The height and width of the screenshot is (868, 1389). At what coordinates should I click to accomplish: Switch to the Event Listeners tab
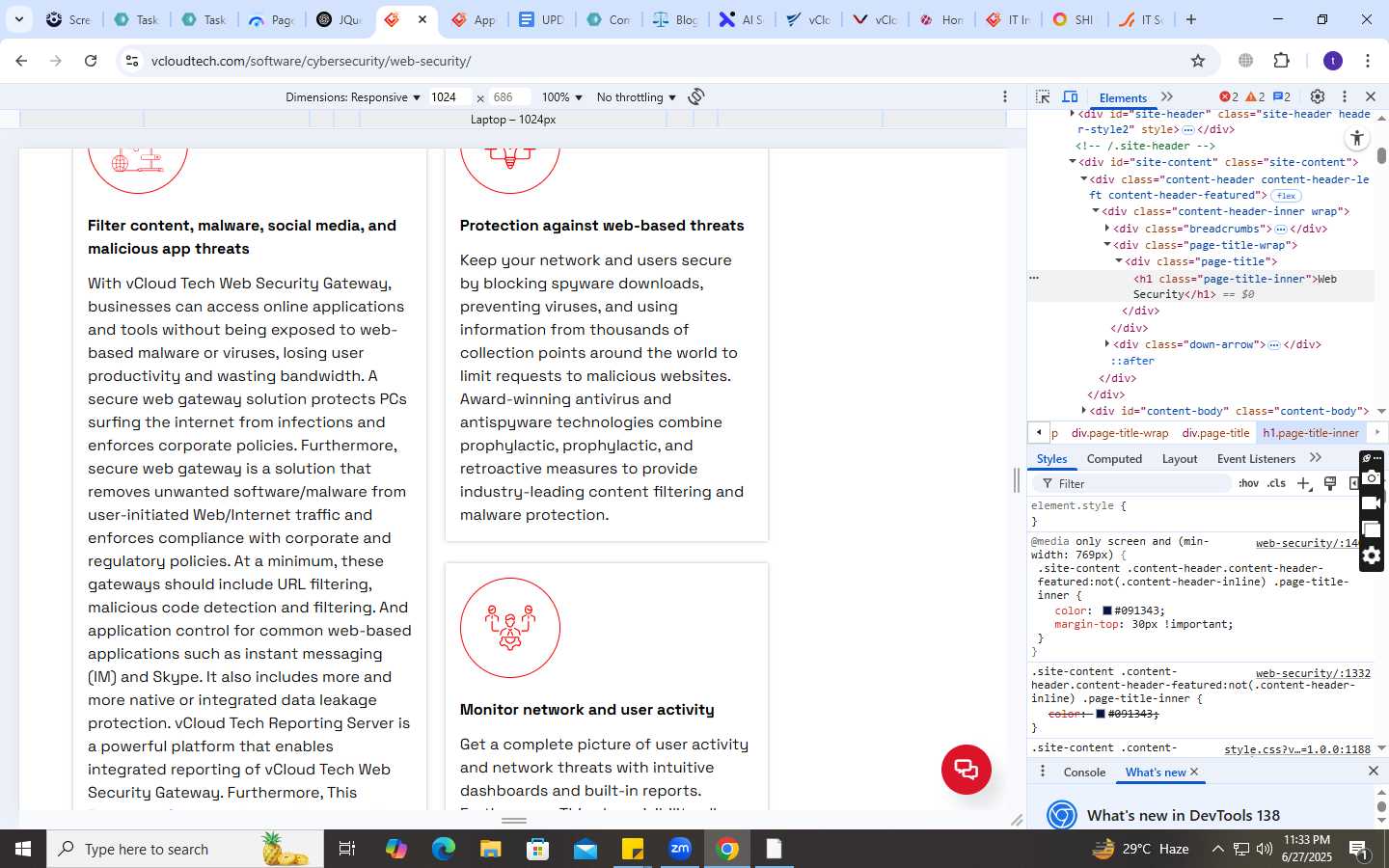(x=1256, y=459)
